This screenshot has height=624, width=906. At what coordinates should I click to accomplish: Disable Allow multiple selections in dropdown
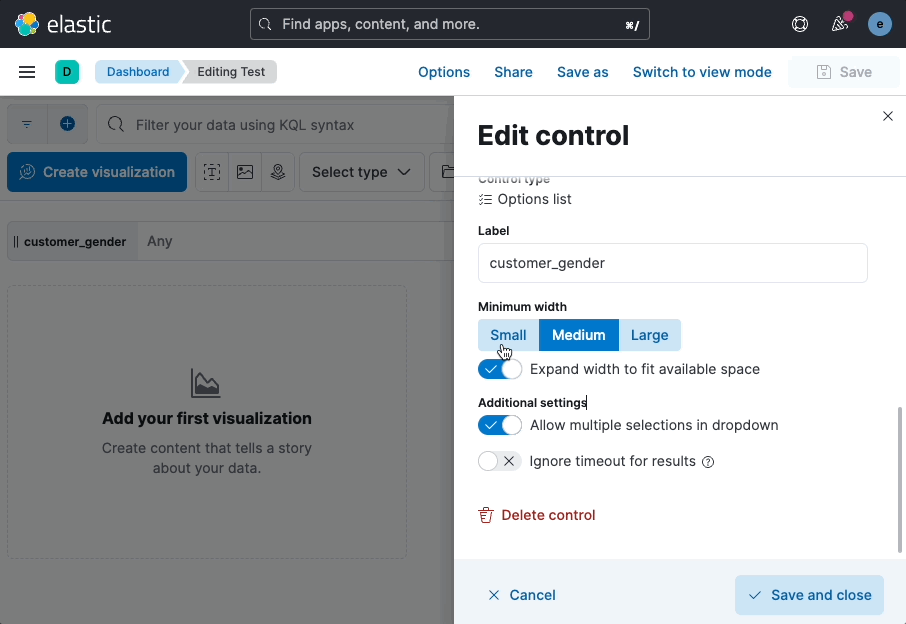tap(500, 425)
